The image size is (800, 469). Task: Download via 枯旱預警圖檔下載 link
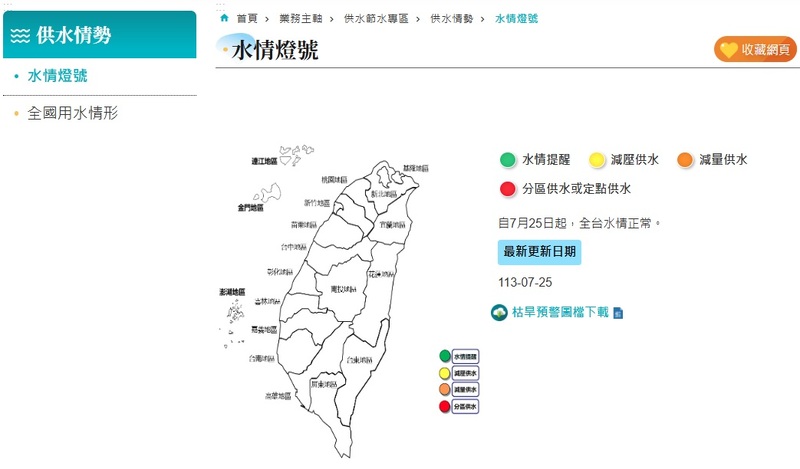(560, 312)
